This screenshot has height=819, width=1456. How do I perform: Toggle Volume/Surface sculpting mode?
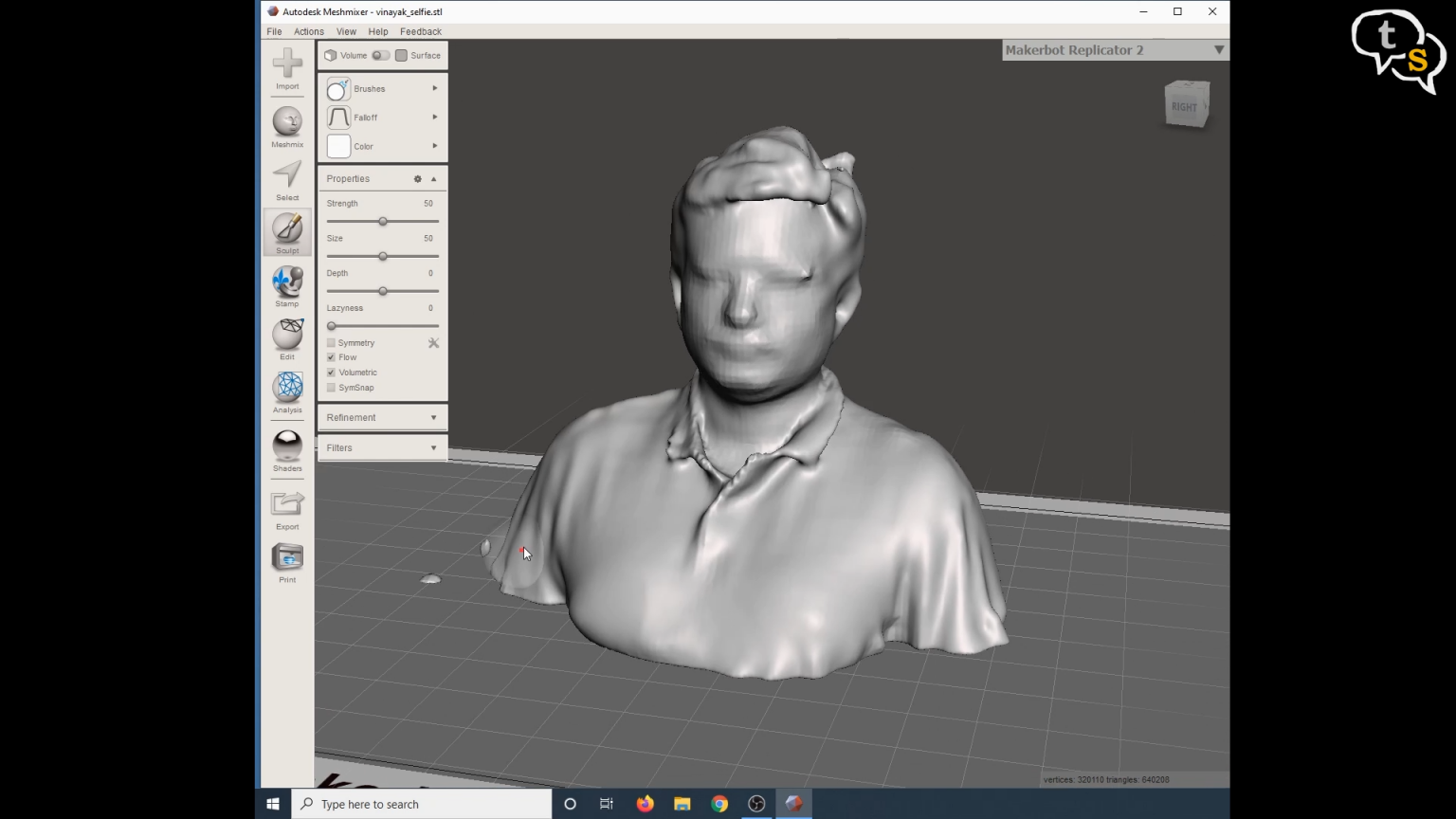(x=381, y=55)
